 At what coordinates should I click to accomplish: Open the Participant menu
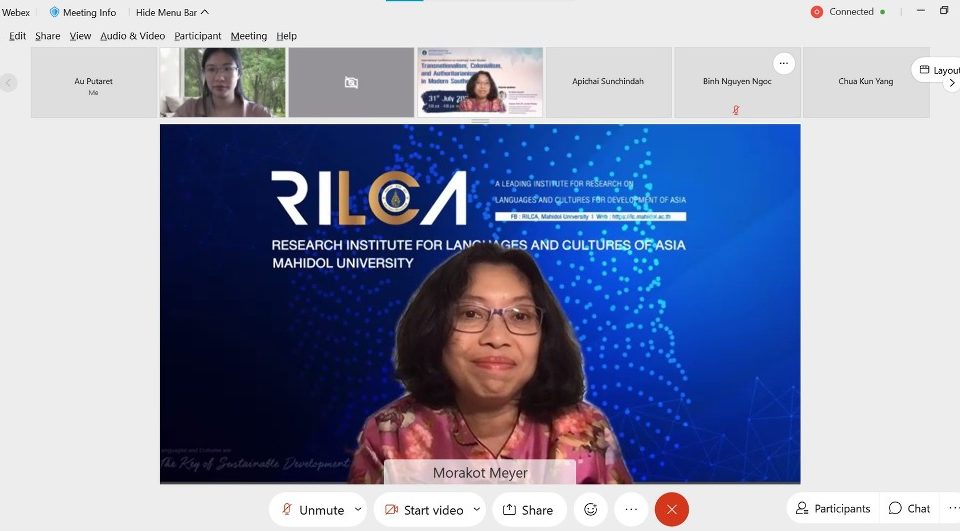pos(197,36)
